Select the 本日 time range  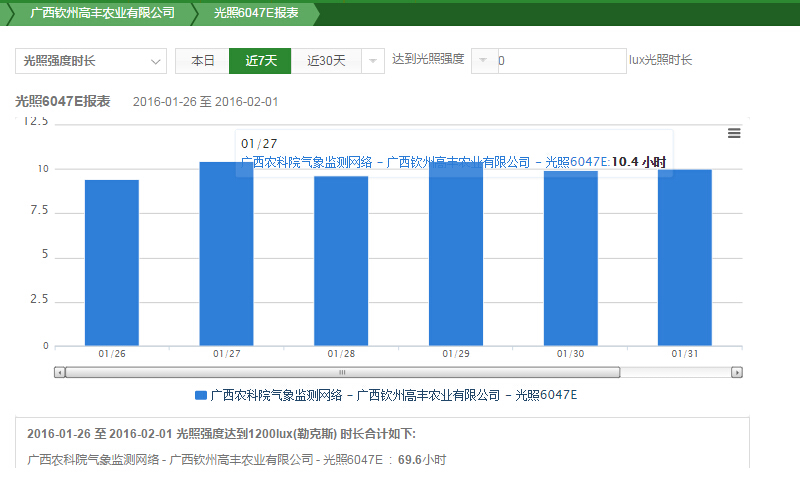click(x=203, y=61)
